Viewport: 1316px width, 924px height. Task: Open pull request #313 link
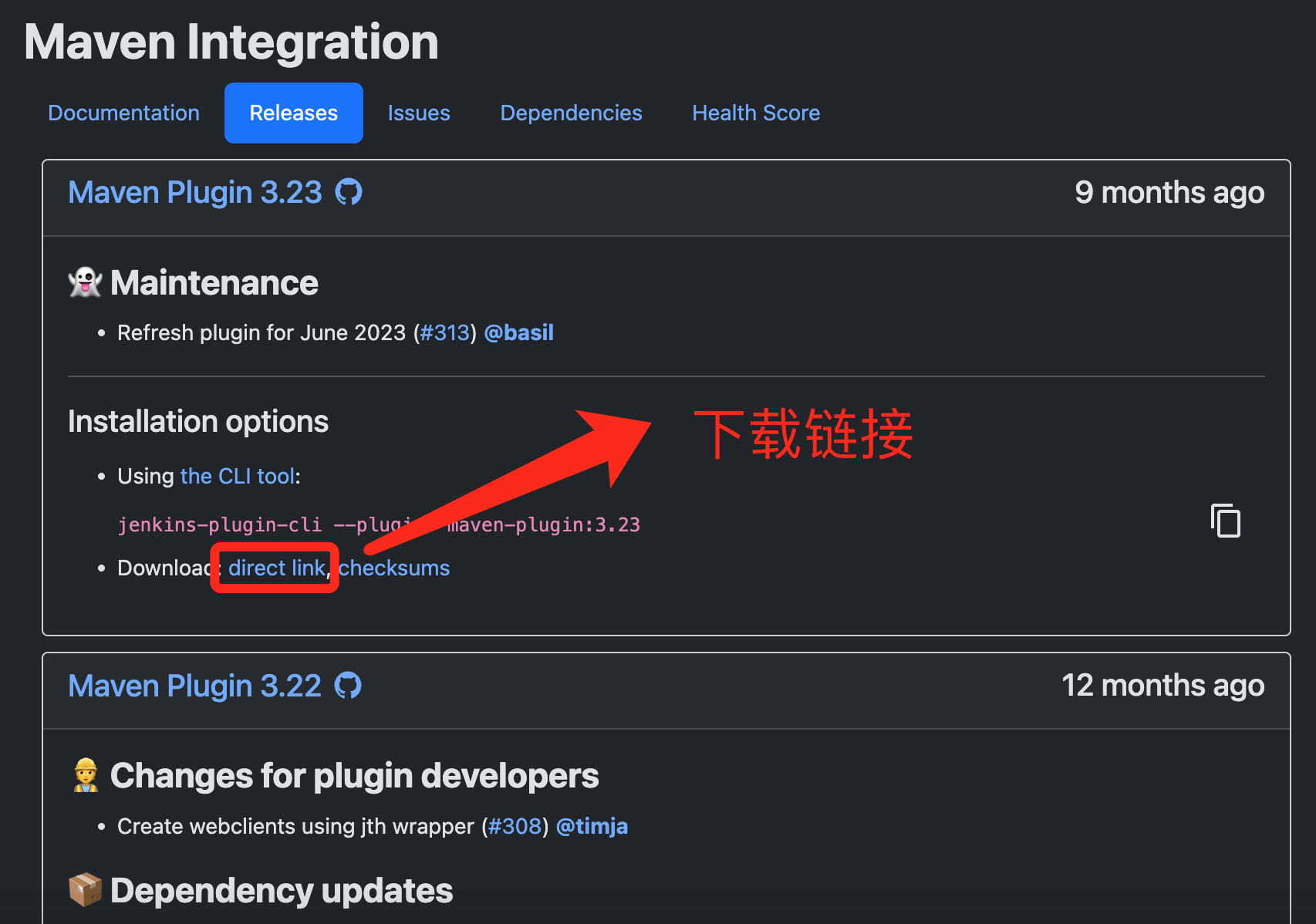[445, 333]
